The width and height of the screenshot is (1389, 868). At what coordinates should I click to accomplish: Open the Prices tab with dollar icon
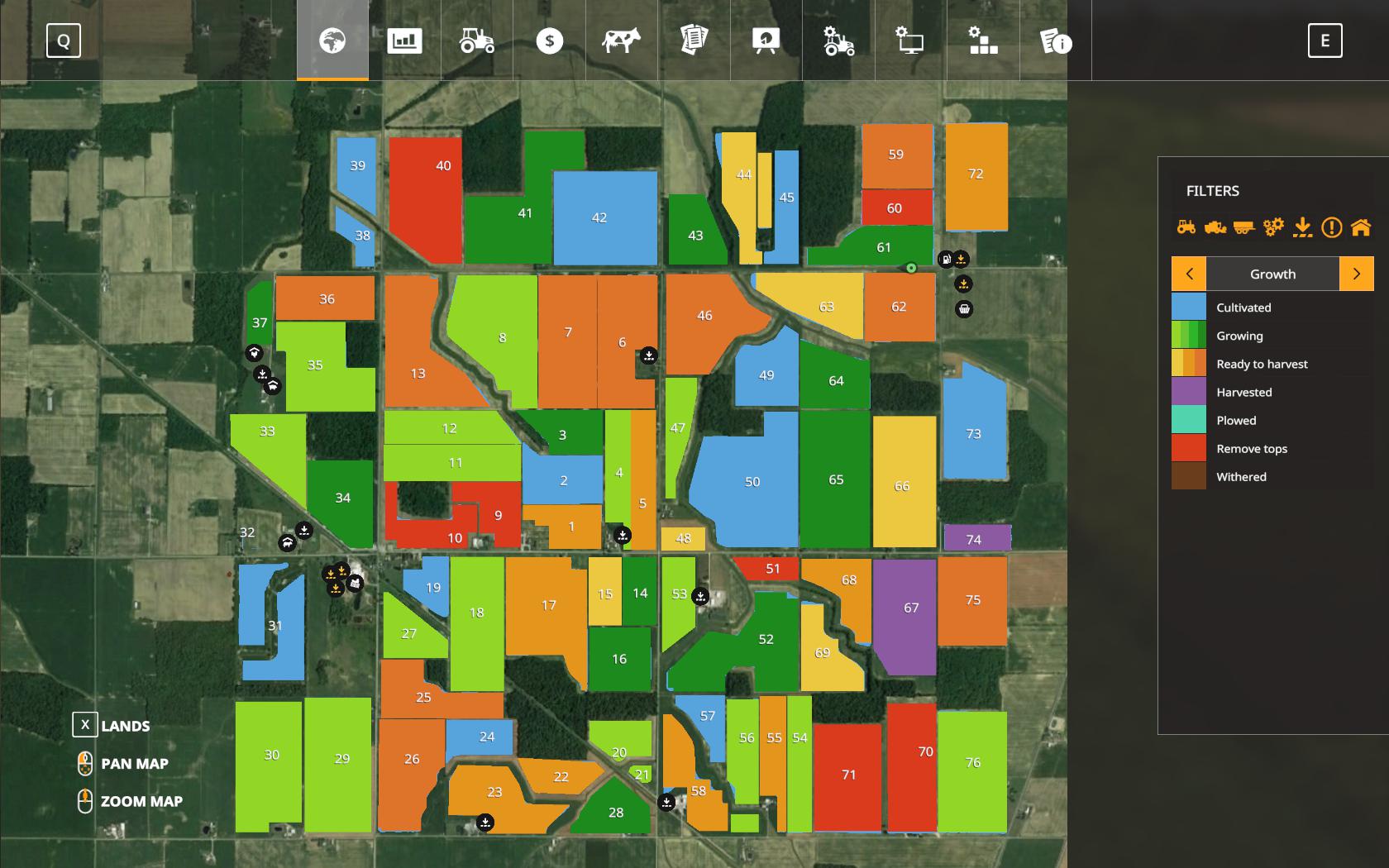tap(549, 41)
